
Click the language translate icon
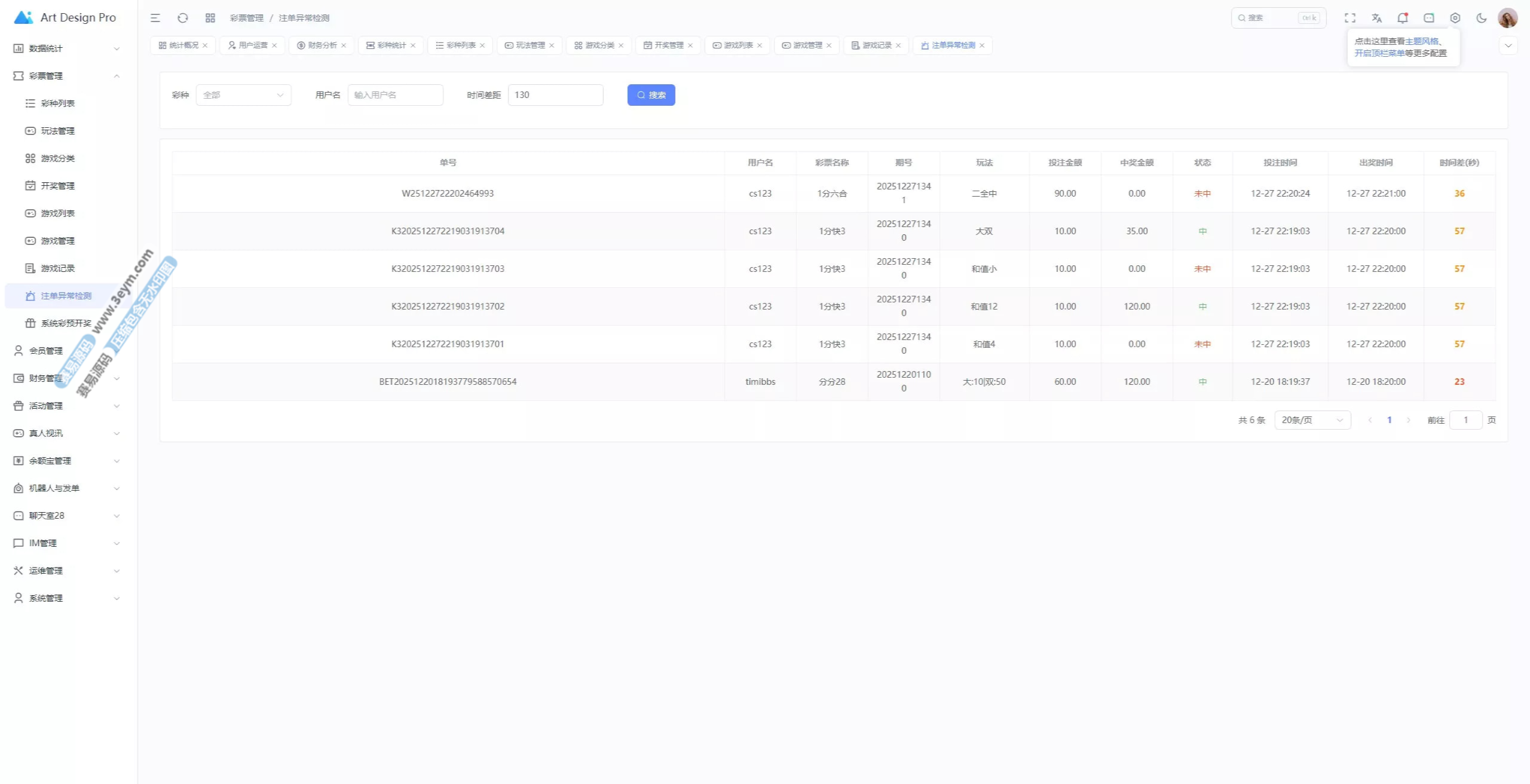pyautogui.click(x=1376, y=18)
